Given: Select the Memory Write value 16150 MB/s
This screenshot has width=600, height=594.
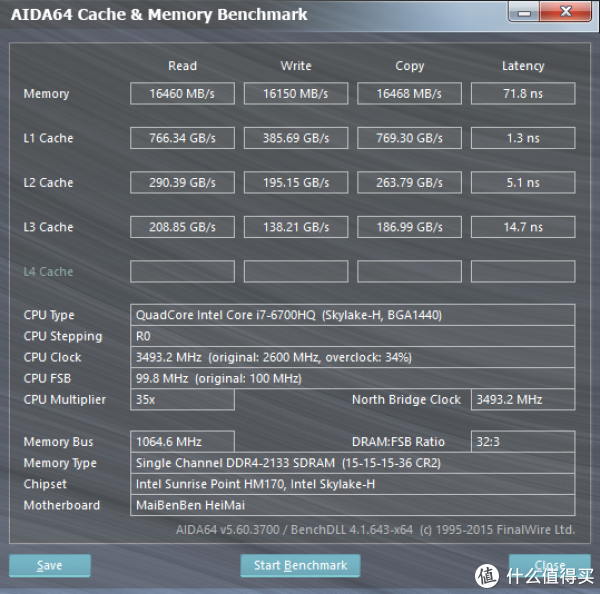Looking at the screenshot, I should click(296, 93).
